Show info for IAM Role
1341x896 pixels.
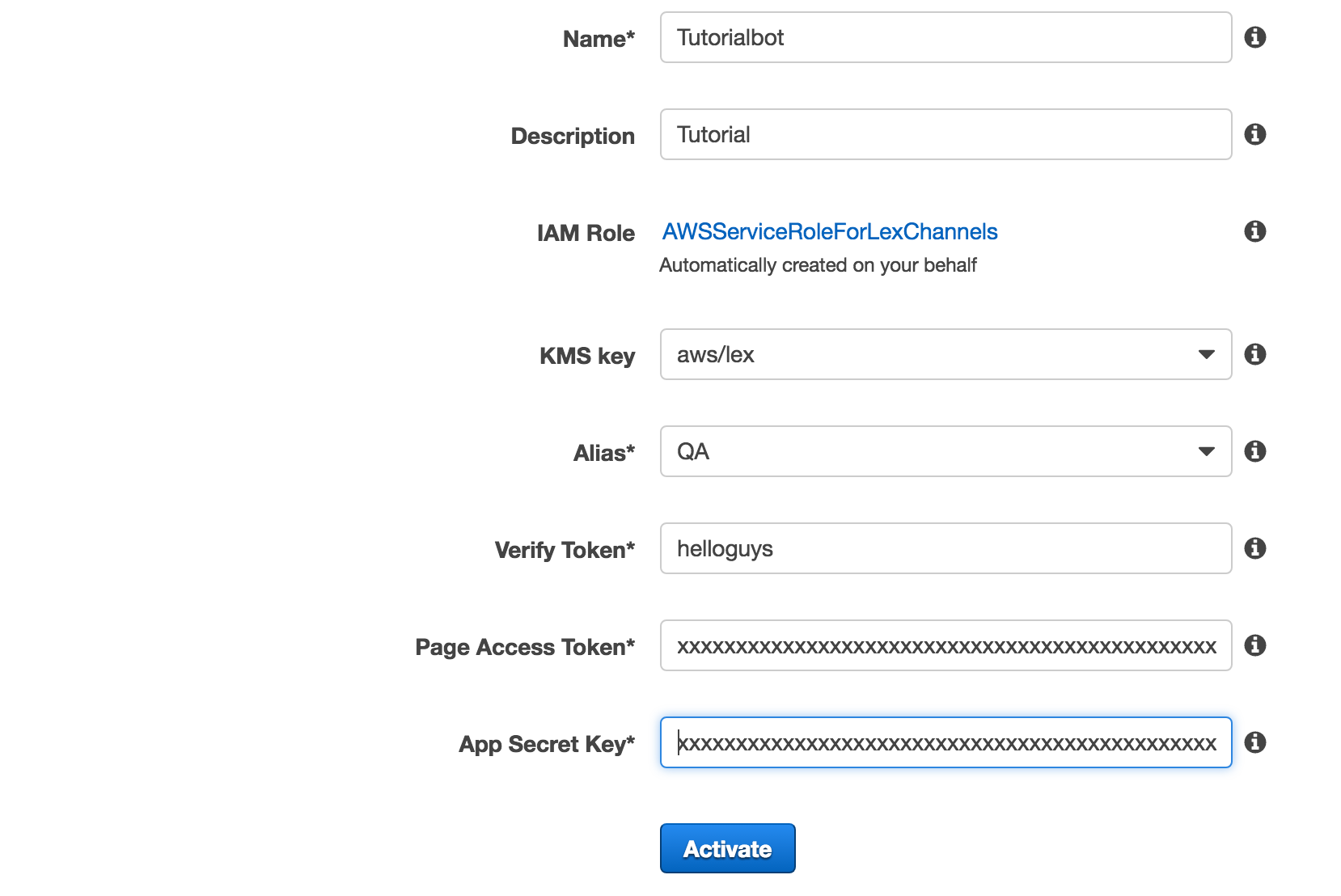[x=1254, y=231]
